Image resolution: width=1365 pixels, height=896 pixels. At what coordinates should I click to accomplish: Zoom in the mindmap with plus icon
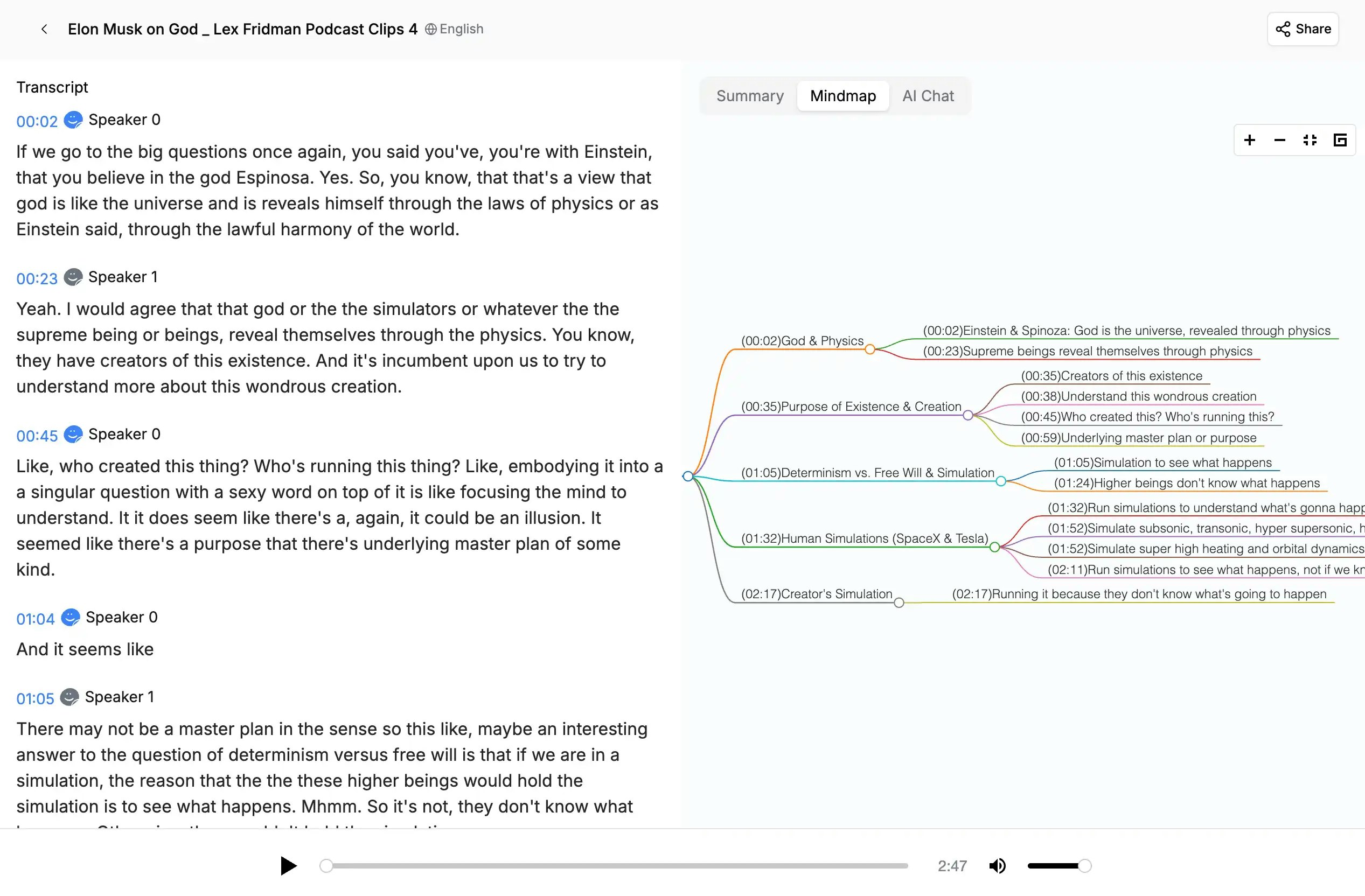tap(1250, 141)
